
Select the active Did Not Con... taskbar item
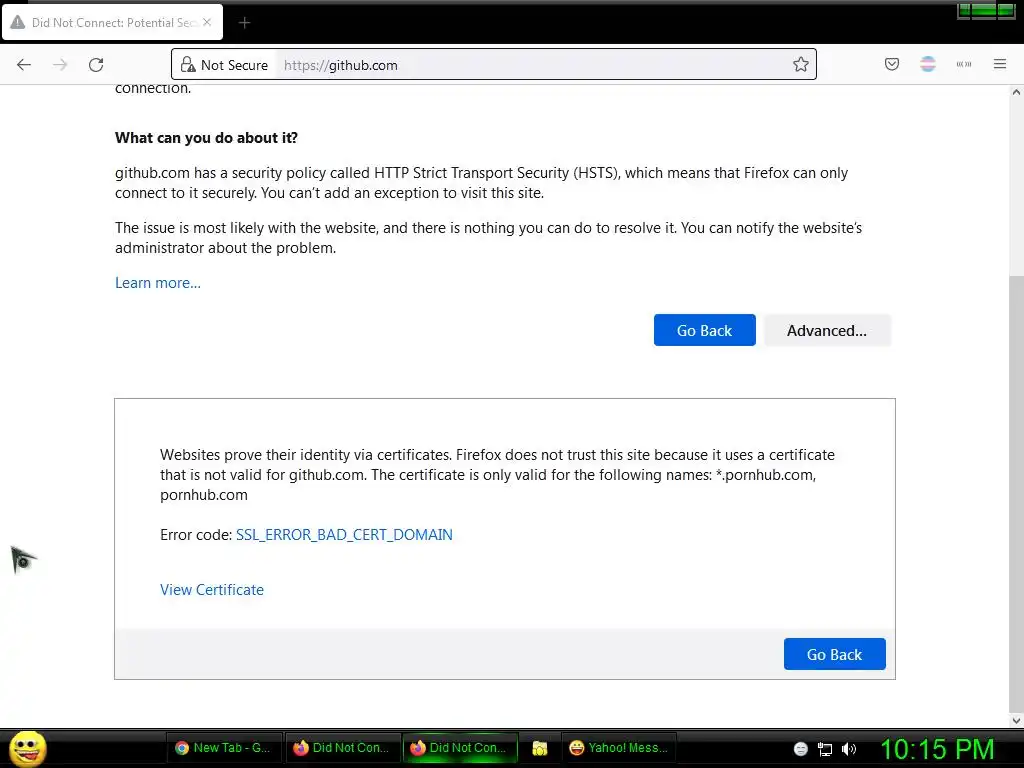[459, 748]
